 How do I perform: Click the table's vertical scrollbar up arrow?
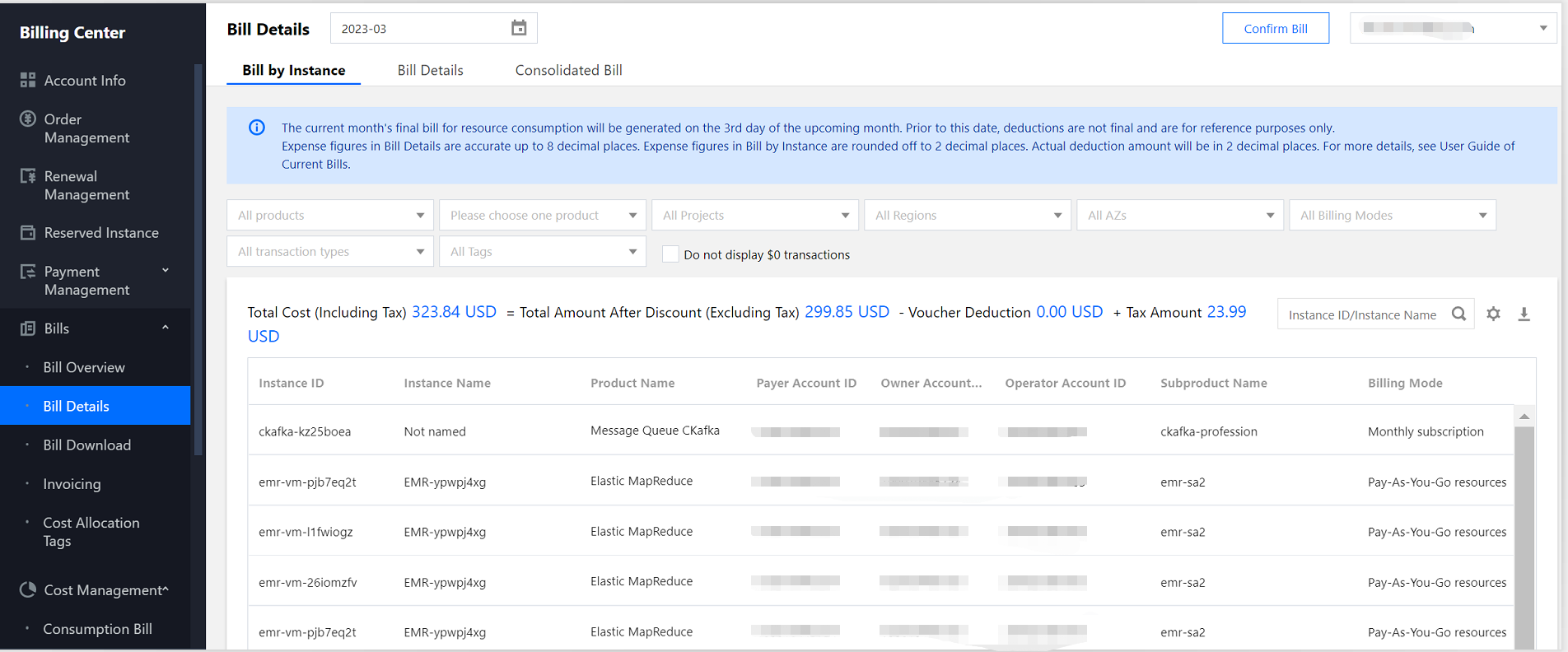(x=1524, y=417)
